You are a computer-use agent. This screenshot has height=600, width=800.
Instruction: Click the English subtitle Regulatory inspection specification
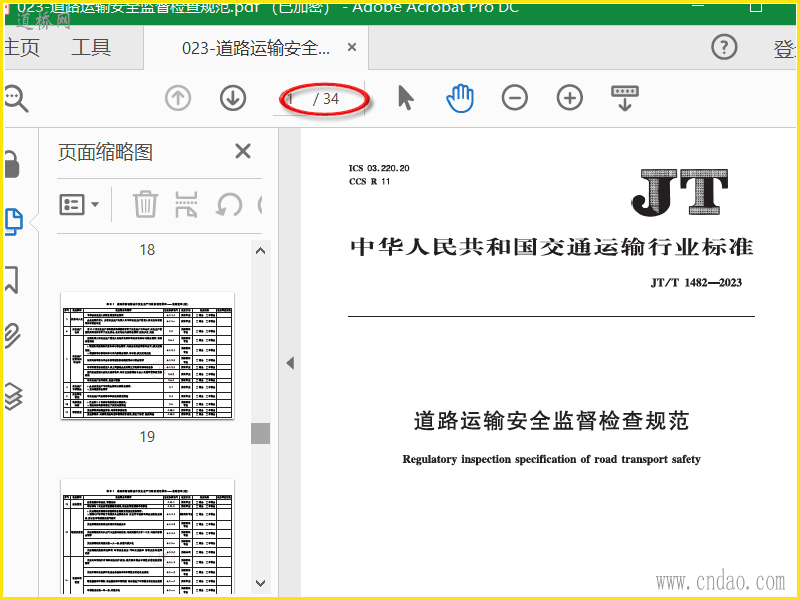[552, 459]
